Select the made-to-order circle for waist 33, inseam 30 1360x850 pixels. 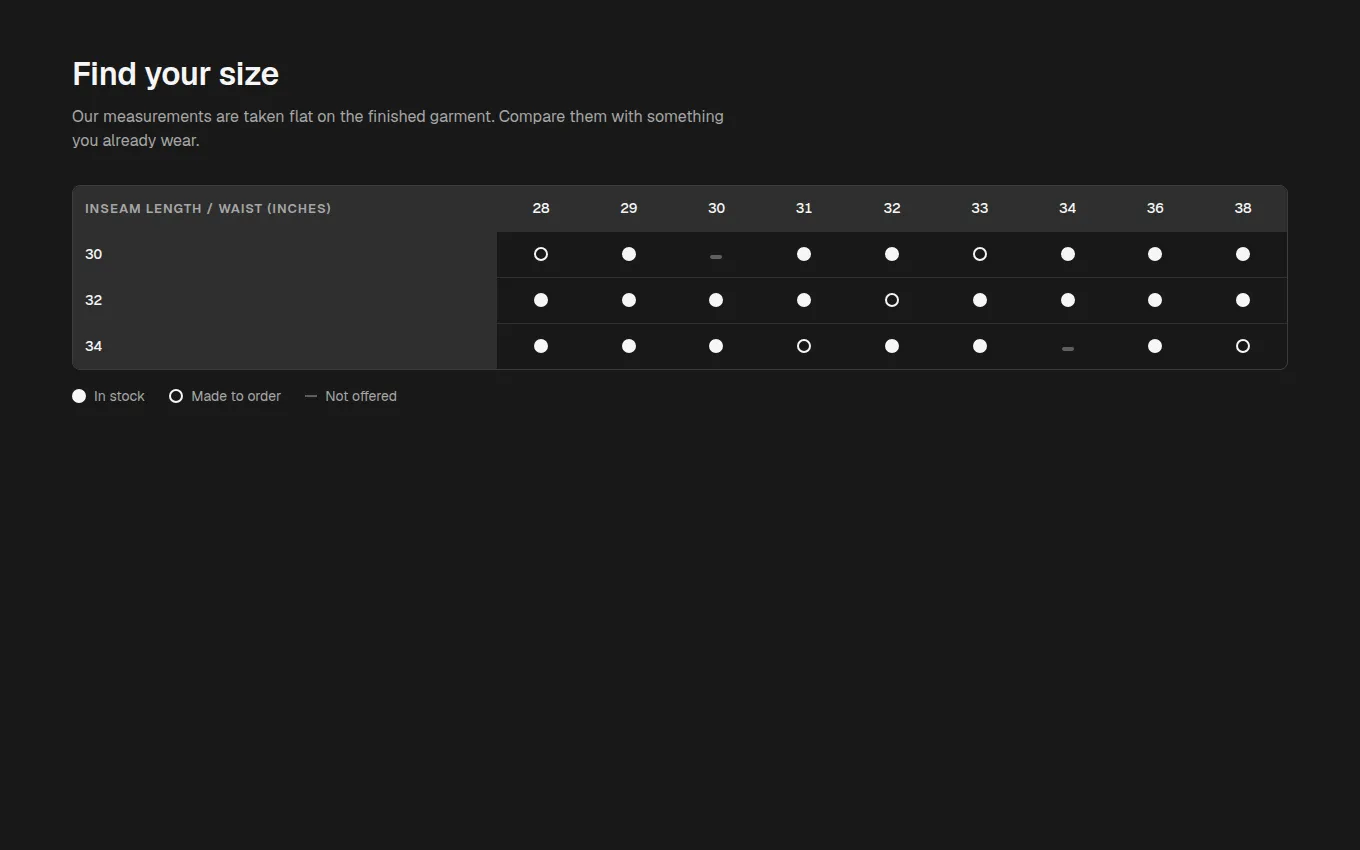point(980,254)
